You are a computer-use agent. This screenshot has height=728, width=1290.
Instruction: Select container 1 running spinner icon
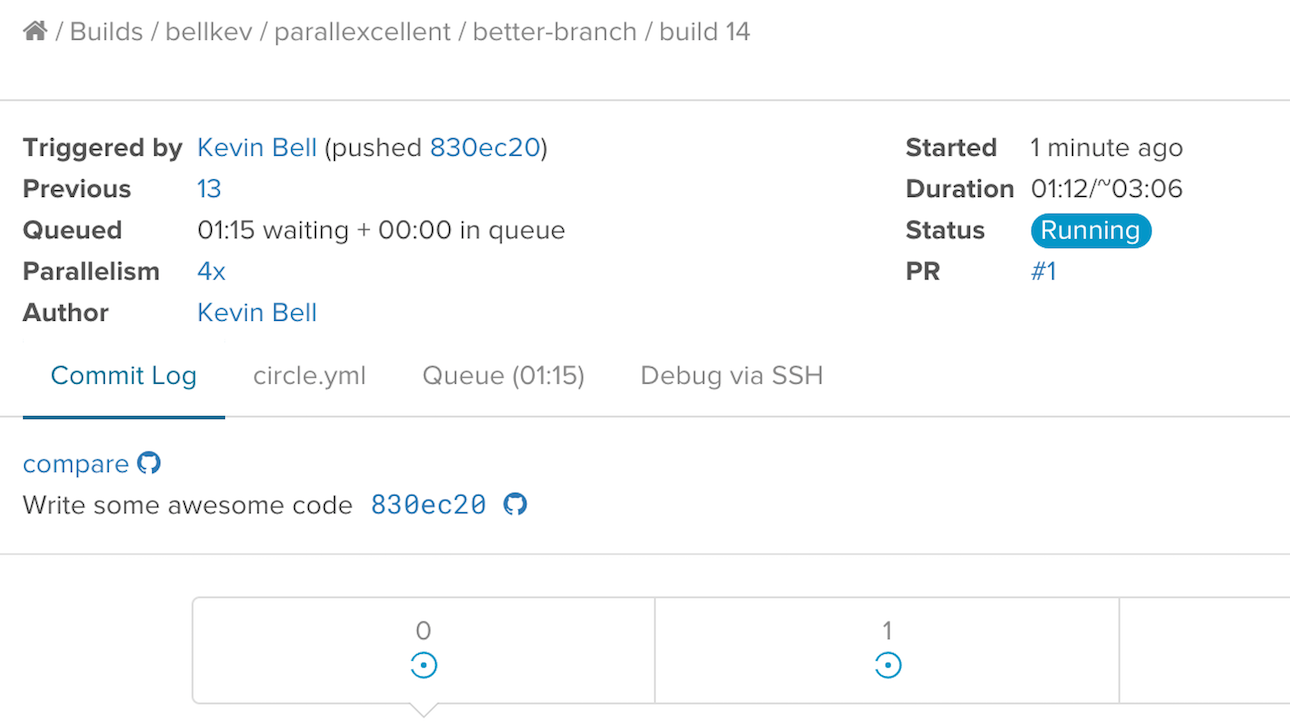click(x=888, y=665)
